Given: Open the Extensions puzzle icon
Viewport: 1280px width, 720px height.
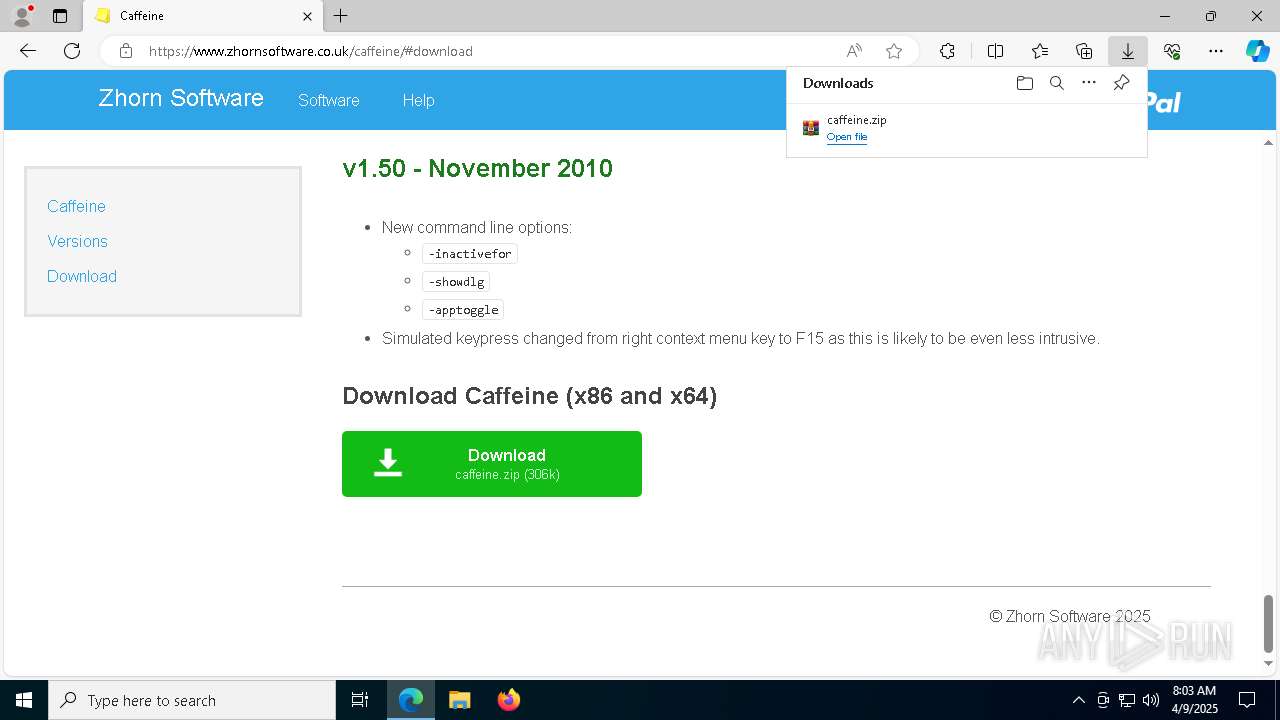Looking at the screenshot, I should pos(947,51).
